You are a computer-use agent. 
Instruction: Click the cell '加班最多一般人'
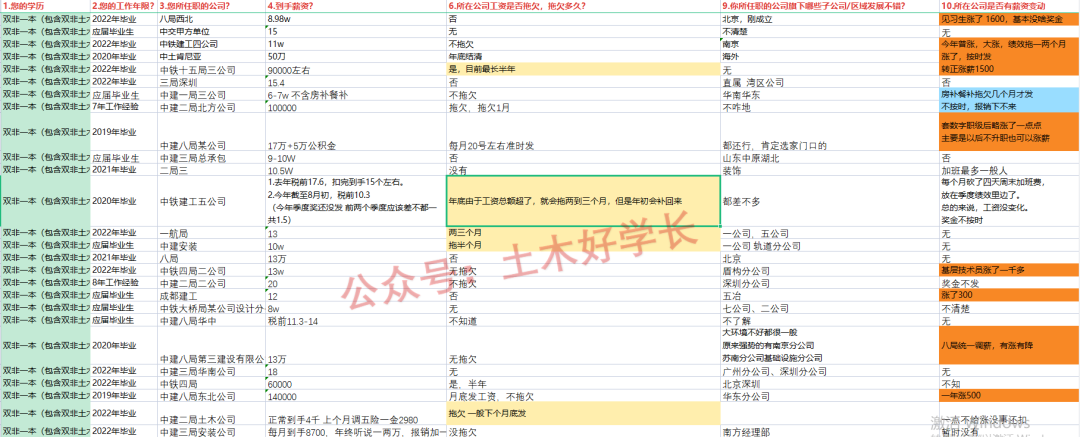coord(1009,170)
